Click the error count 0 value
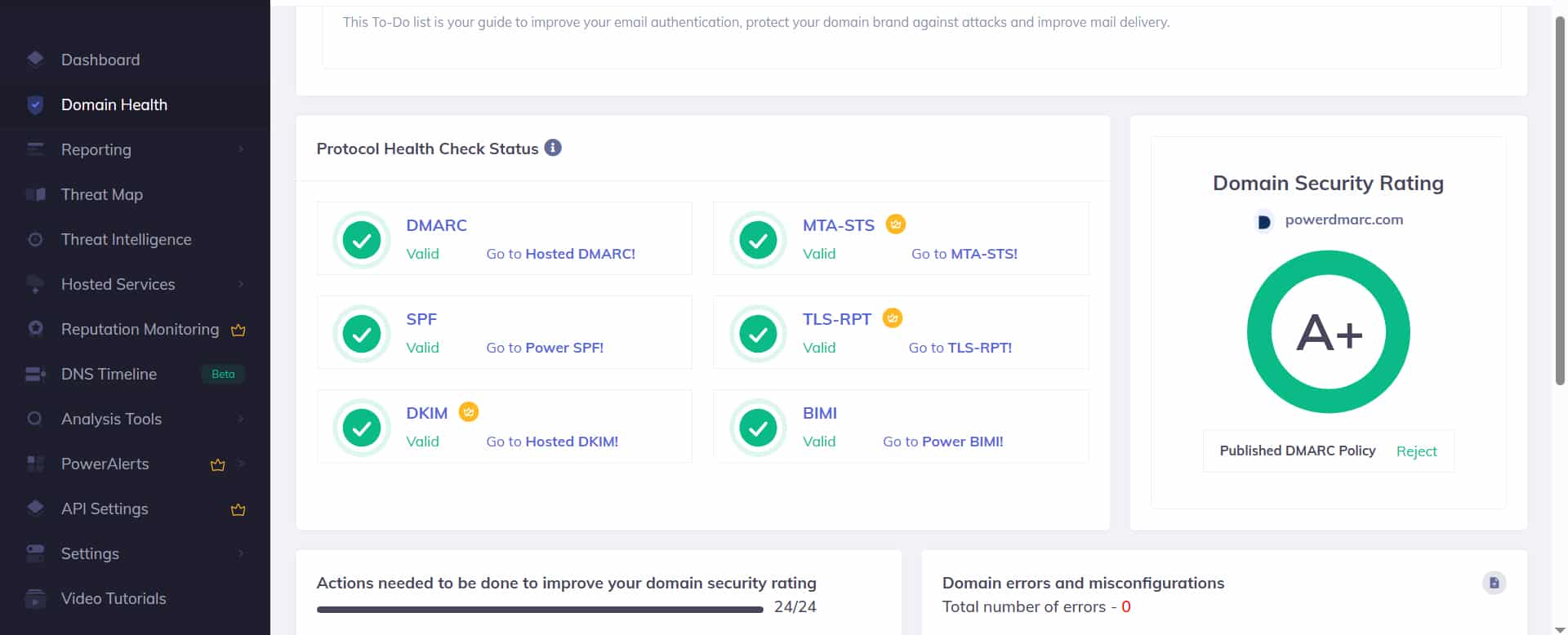 (1126, 606)
